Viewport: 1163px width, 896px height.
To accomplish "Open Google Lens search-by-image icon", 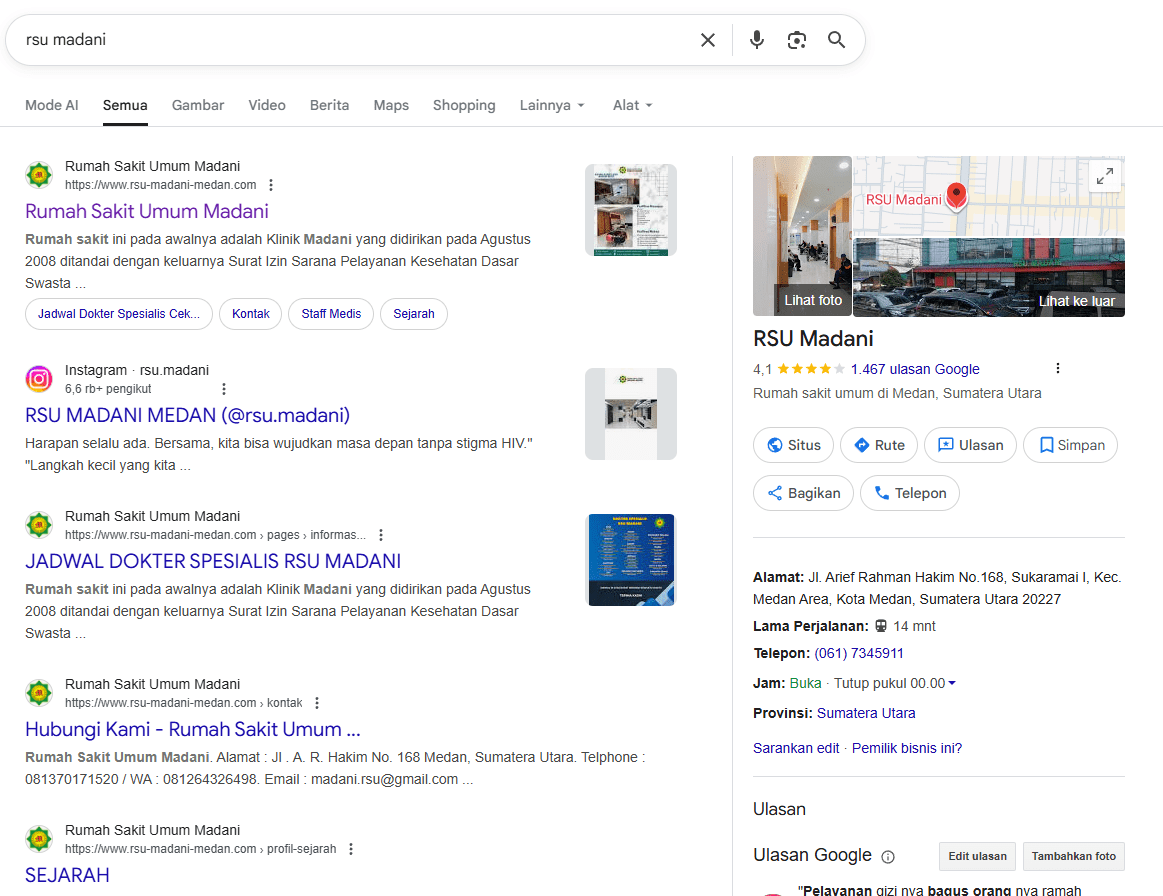I will (795, 40).
